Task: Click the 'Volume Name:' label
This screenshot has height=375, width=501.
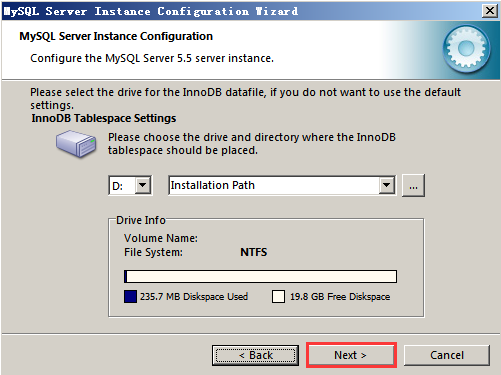Action: point(161,238)
